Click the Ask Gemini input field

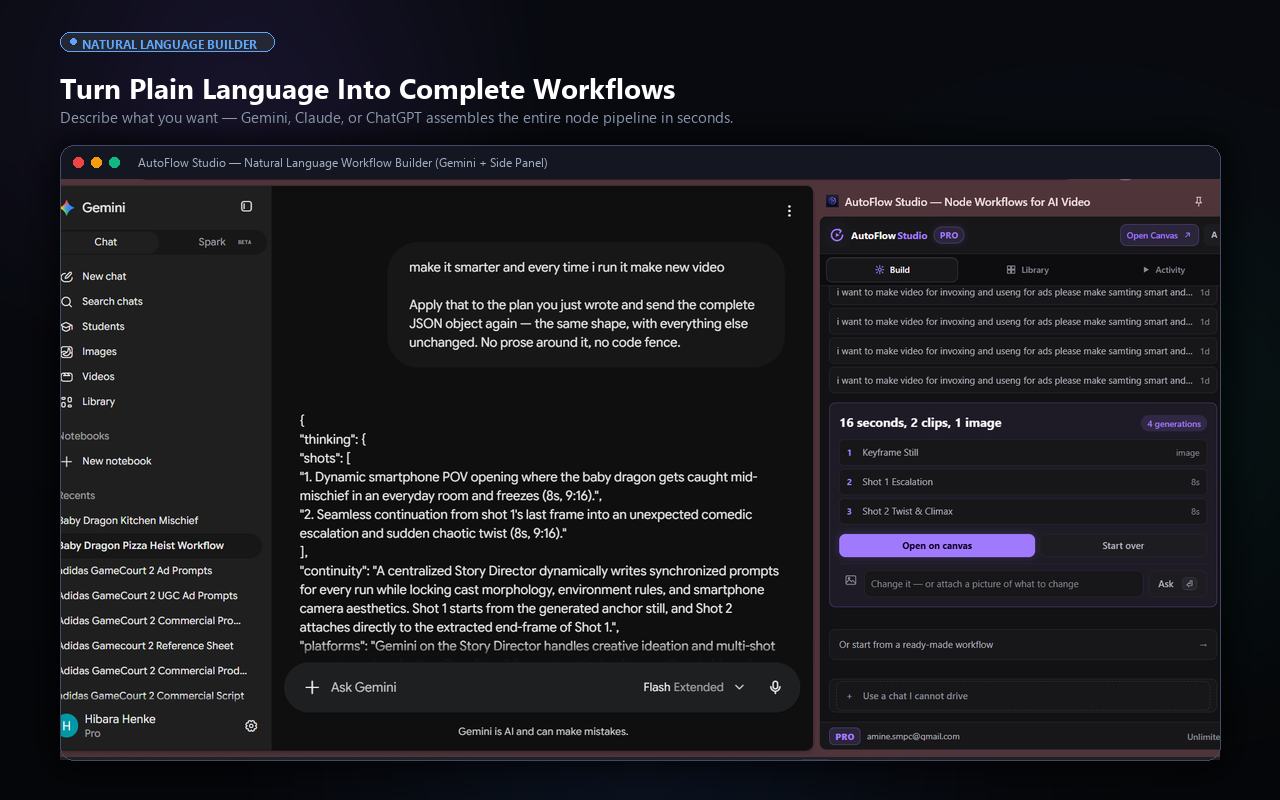click(x=480, y=687)
